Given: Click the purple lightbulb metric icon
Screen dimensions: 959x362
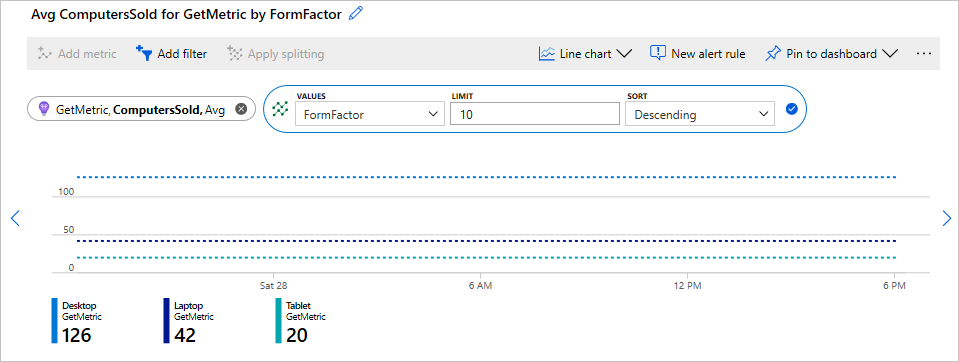Looking at the screenshot, I should 43,109.
